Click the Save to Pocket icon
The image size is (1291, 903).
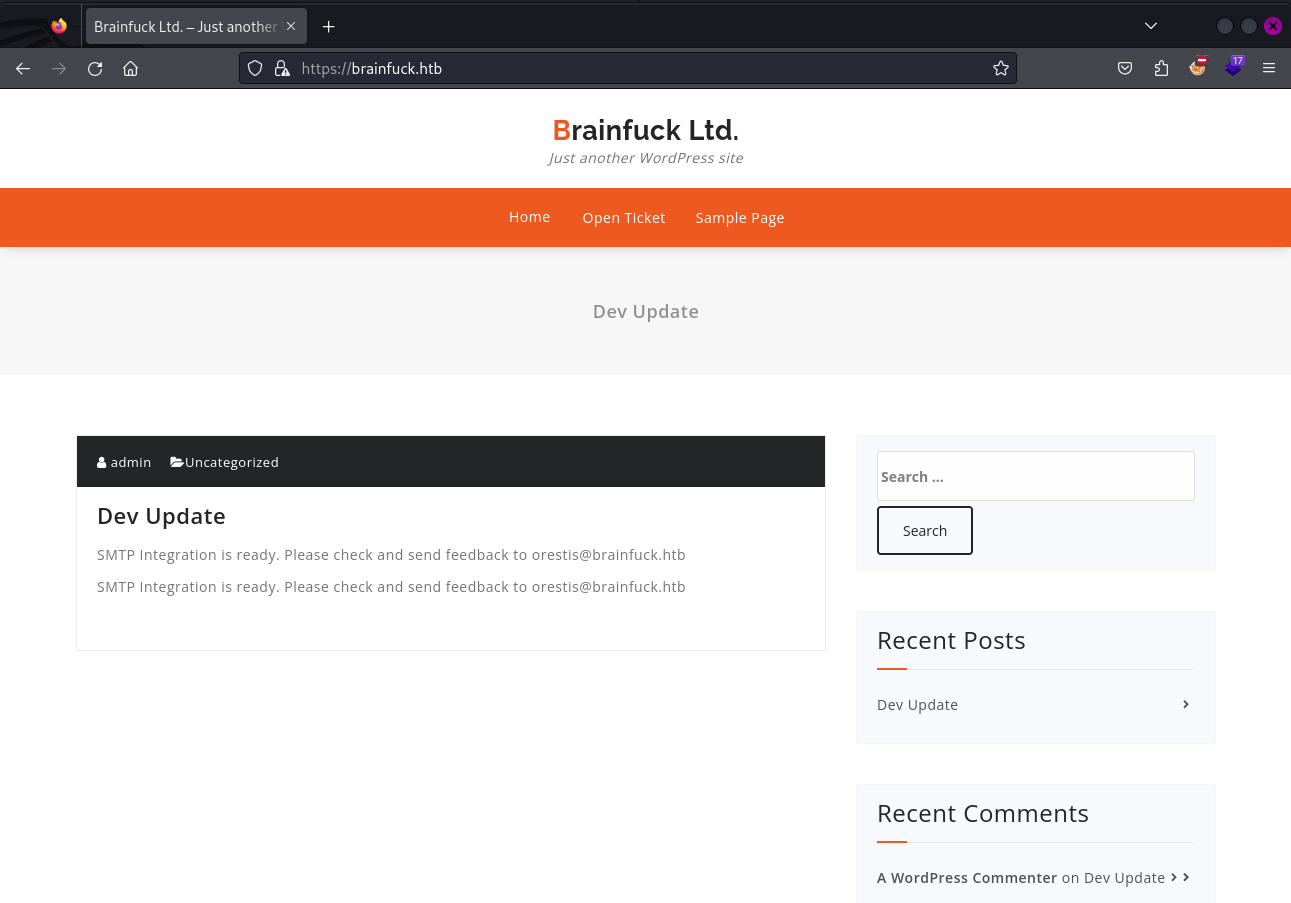(x=1125, y=68)
